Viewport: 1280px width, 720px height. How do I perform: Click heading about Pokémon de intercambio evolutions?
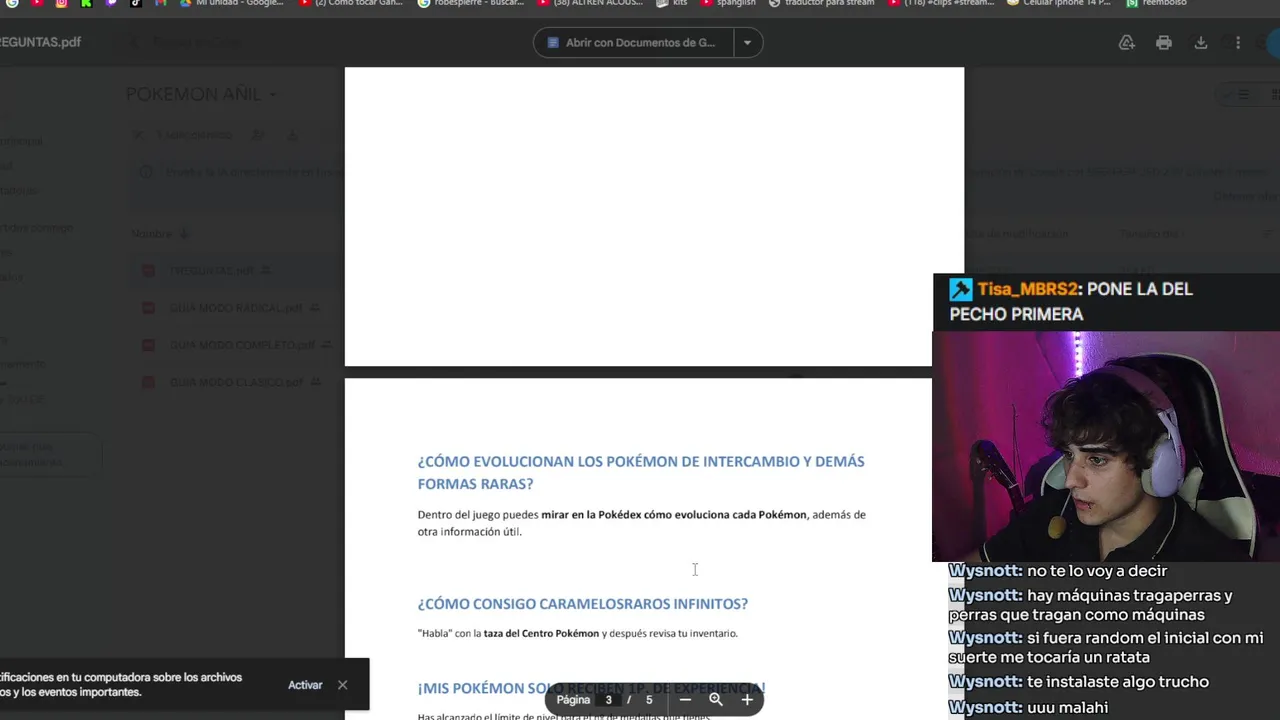641,472
